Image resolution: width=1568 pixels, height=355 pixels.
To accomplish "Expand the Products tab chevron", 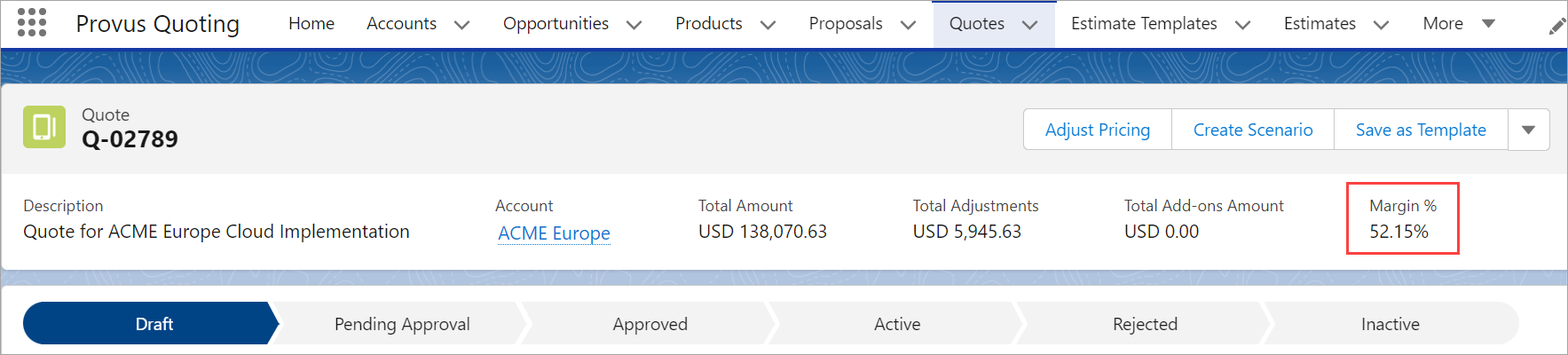I will pos(768,25).
